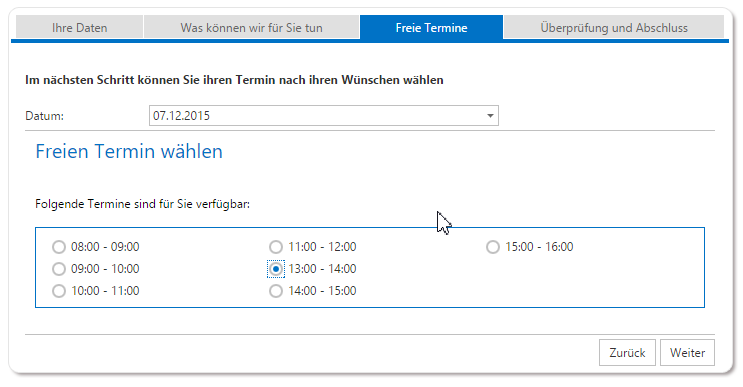Click the bold Im nächsten Schritt instruction text
The width and height of the screenshot is (743, 387).
[x=234, y=80]
